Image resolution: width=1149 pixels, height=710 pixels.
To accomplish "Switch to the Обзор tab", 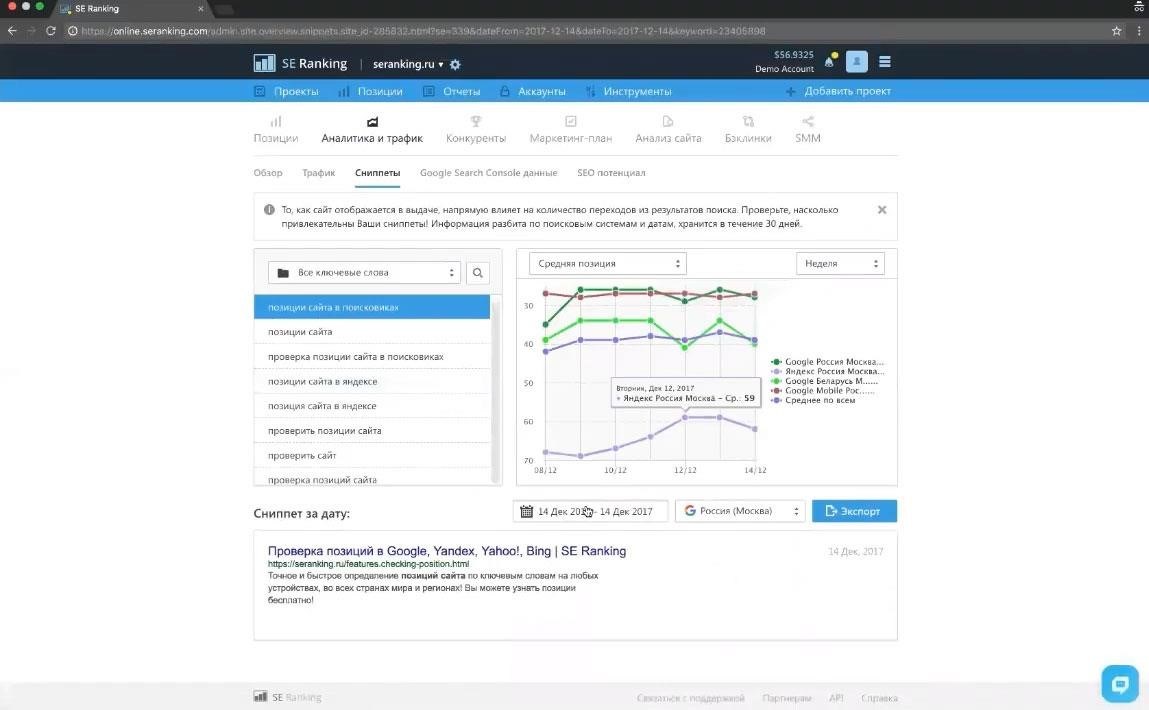I will (267, 173).
